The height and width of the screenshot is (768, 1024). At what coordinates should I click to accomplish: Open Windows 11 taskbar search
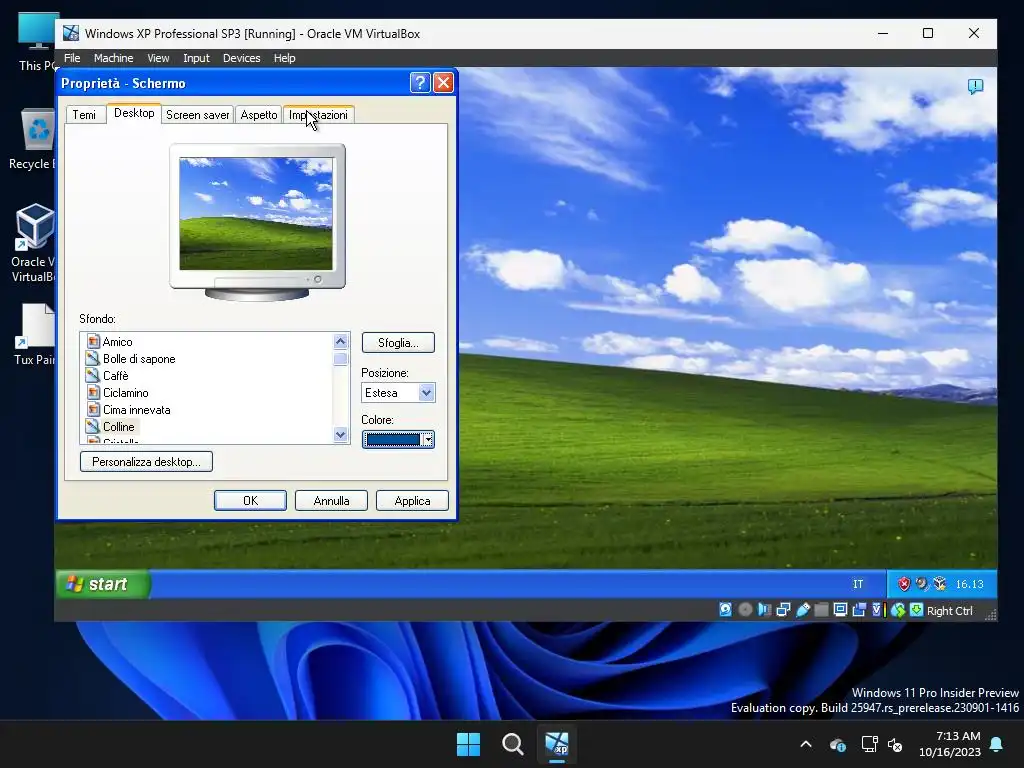pyautogui.click(x=513, y=744)
